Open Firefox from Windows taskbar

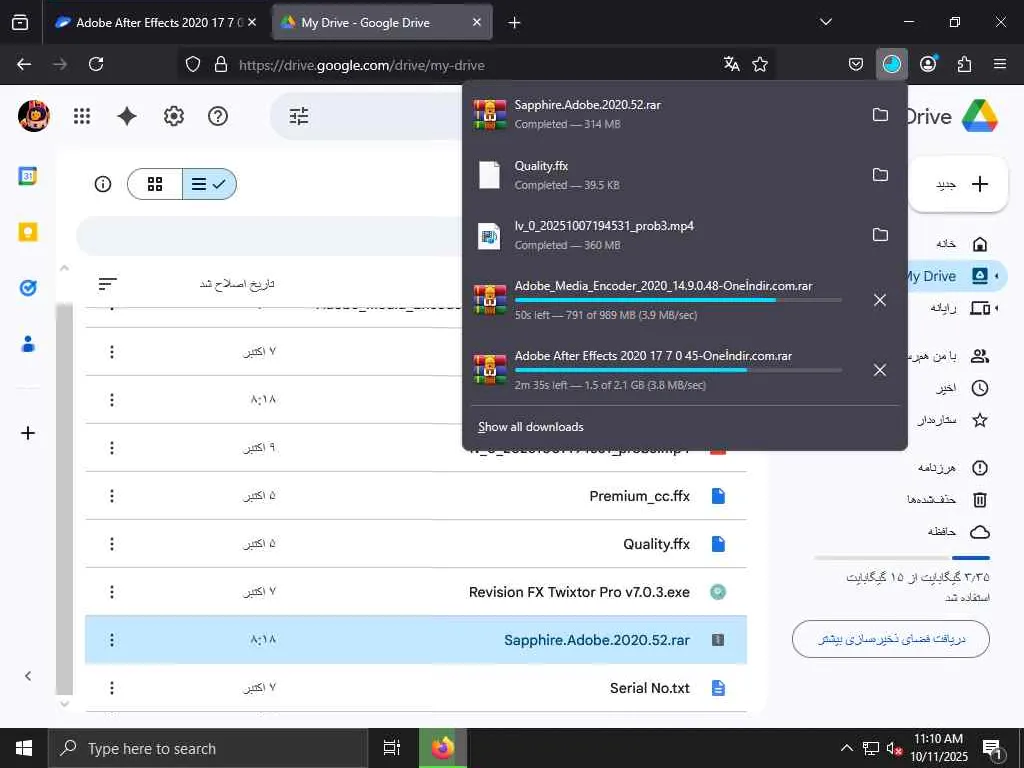[x=443, y=748]
